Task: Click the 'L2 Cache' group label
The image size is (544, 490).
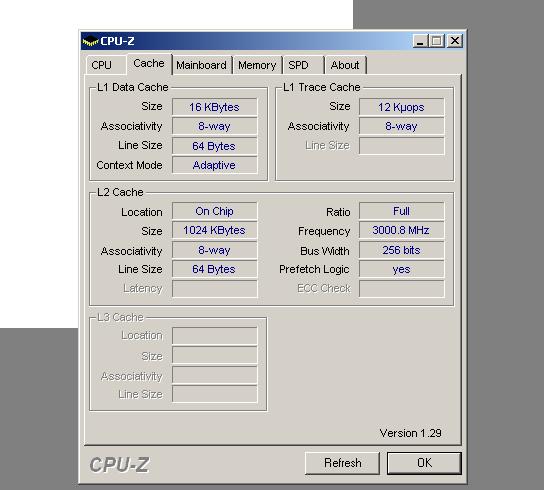Action: point(120,192)
